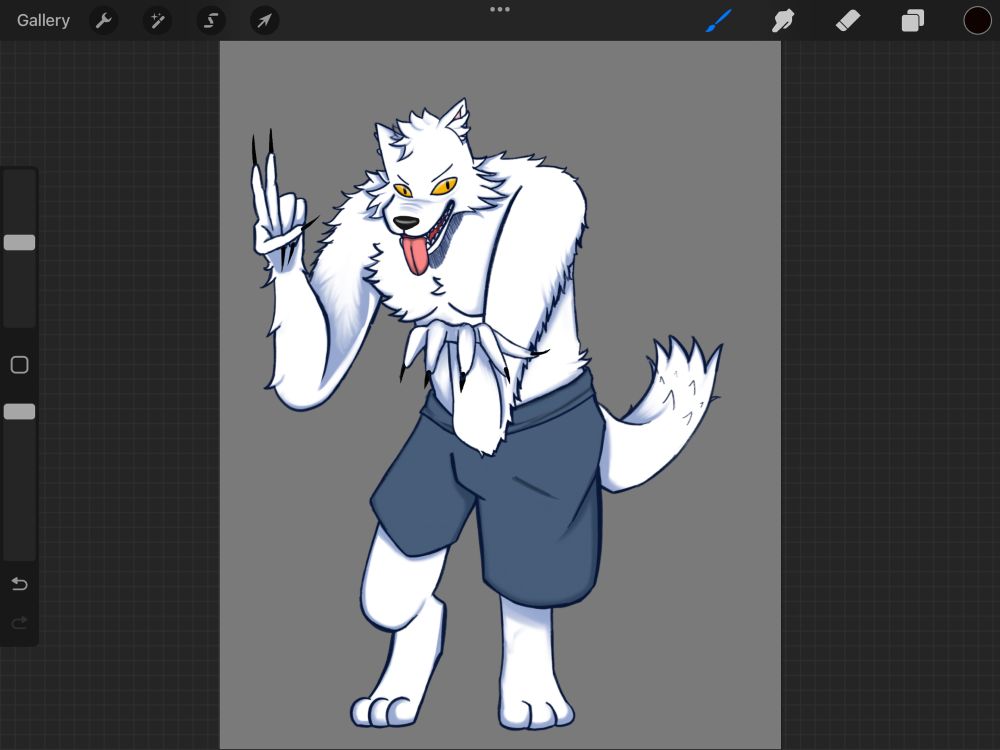Activate the Transform arrow tool
1000x750 pixels.
click(264, 21)
